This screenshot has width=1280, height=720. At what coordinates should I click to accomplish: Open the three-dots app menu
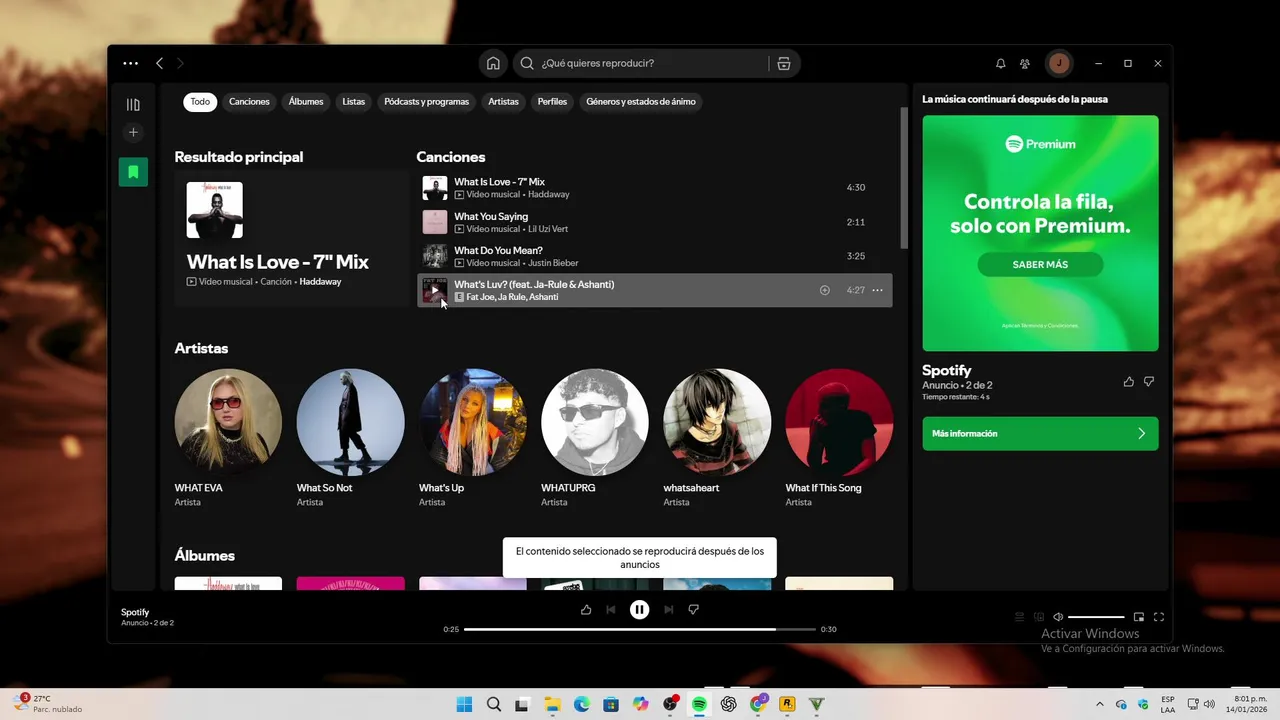click(x=131, y=63)
